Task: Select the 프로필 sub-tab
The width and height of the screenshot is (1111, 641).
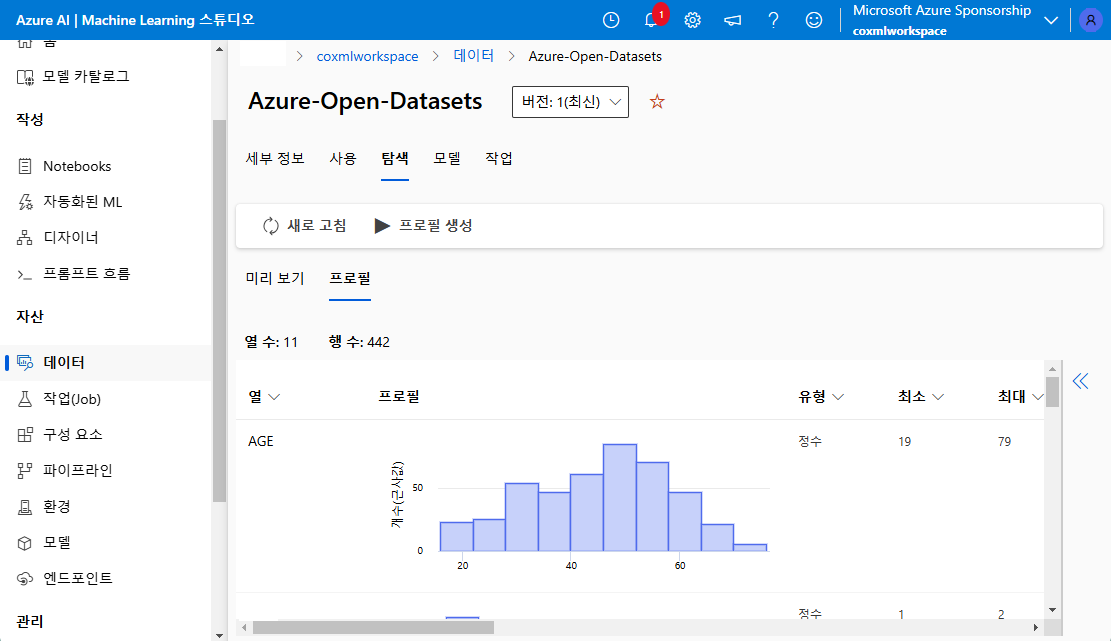Action: pyautogui.click(x=350, y=278)
